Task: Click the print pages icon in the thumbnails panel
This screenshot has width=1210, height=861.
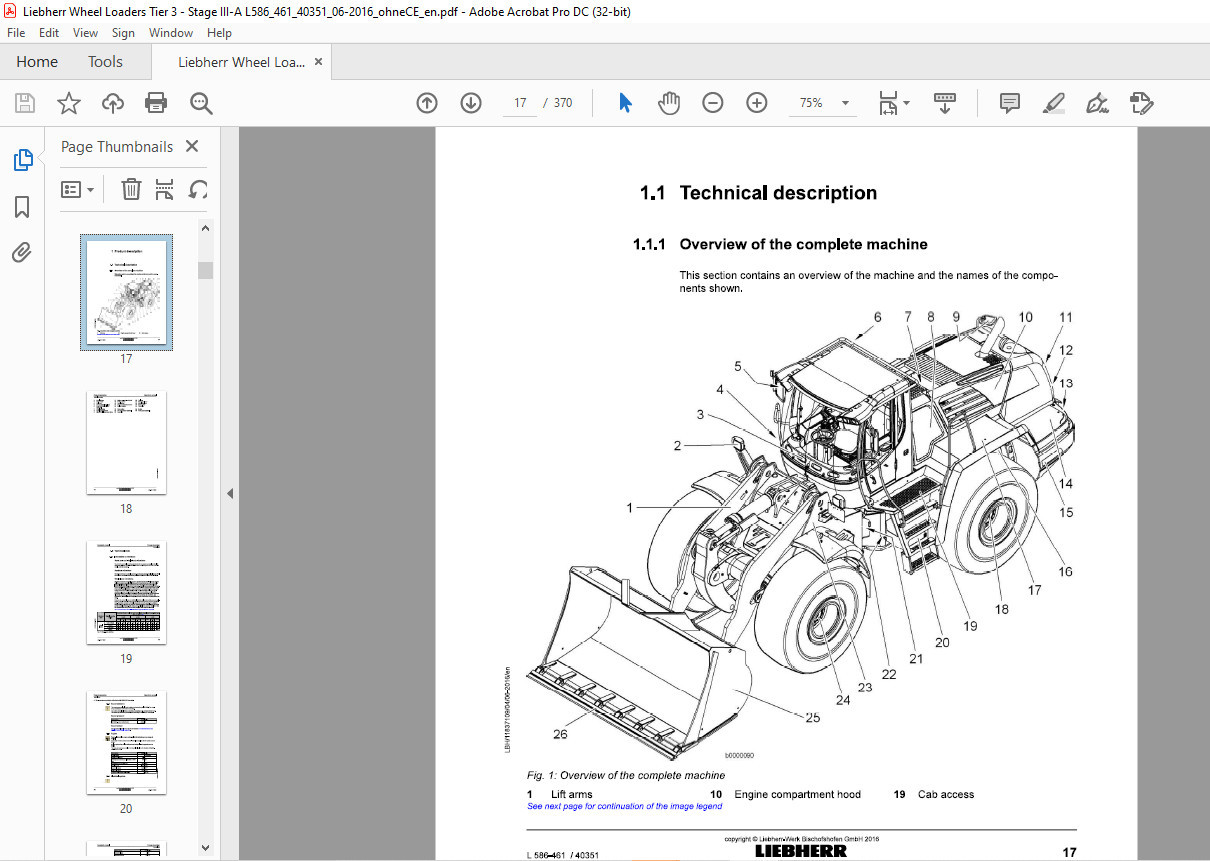Action: click(x=165, y=189)
